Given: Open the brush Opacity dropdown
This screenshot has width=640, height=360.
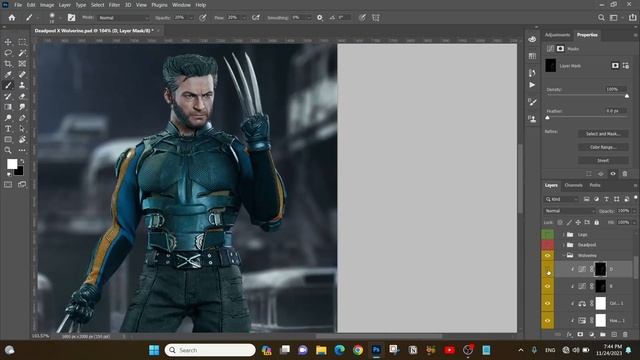Looking at the screenshot, I should click(191, 18).
